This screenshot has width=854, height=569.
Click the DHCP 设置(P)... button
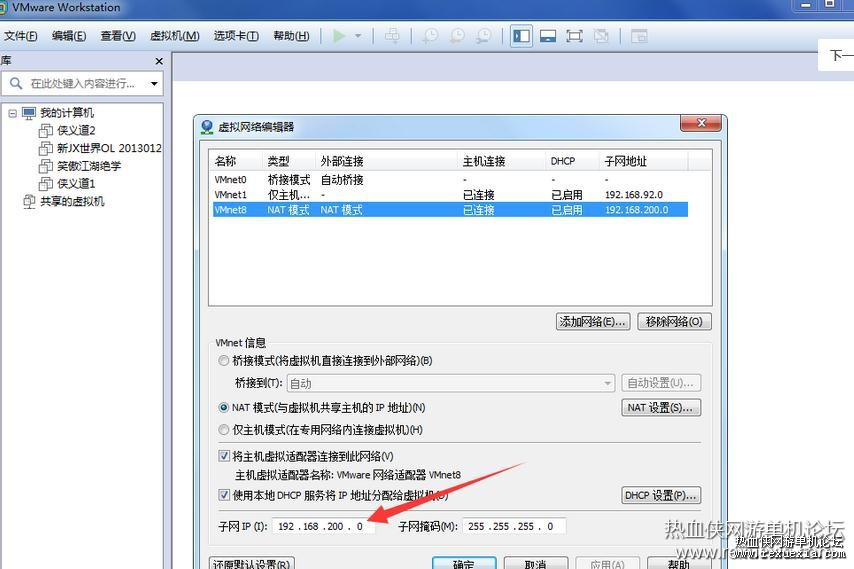pyautogui.click(x=661, y=495)
